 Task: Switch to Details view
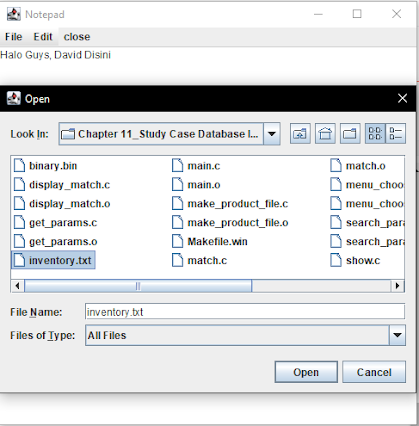click(396, 134)
